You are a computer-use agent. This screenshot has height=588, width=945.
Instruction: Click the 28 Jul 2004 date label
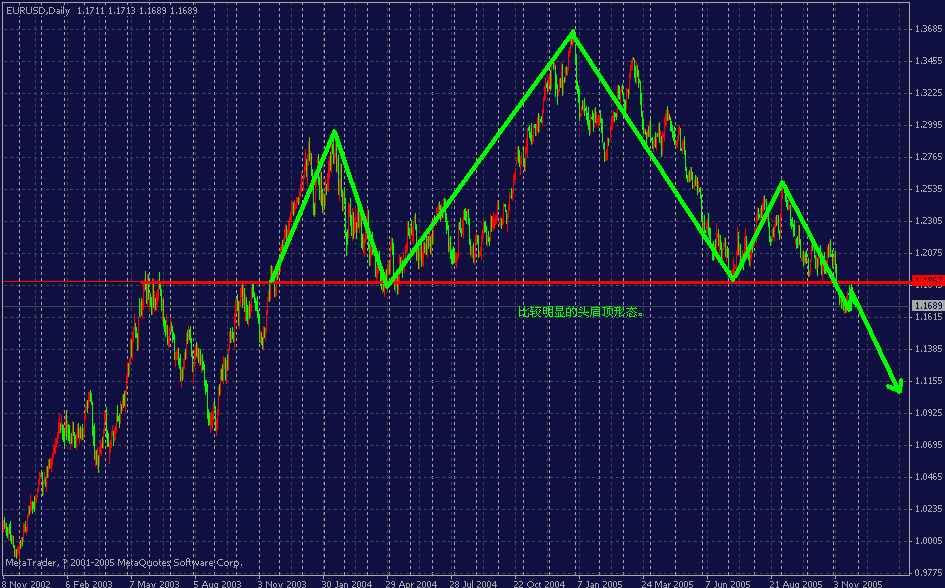[x=474, y=584]
